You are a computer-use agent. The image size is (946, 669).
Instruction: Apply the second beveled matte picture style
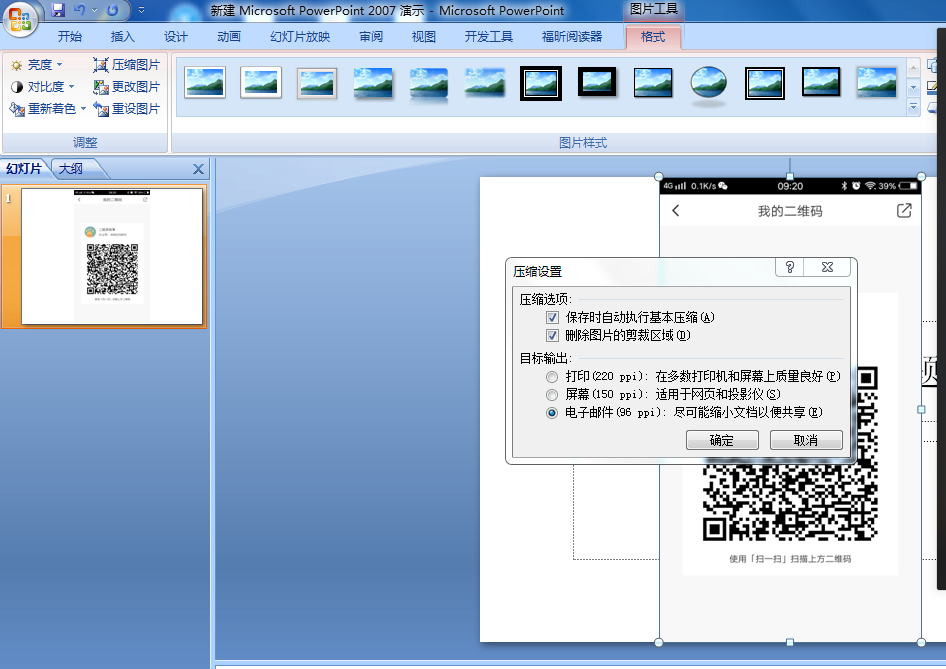click(x=261, y=83)
